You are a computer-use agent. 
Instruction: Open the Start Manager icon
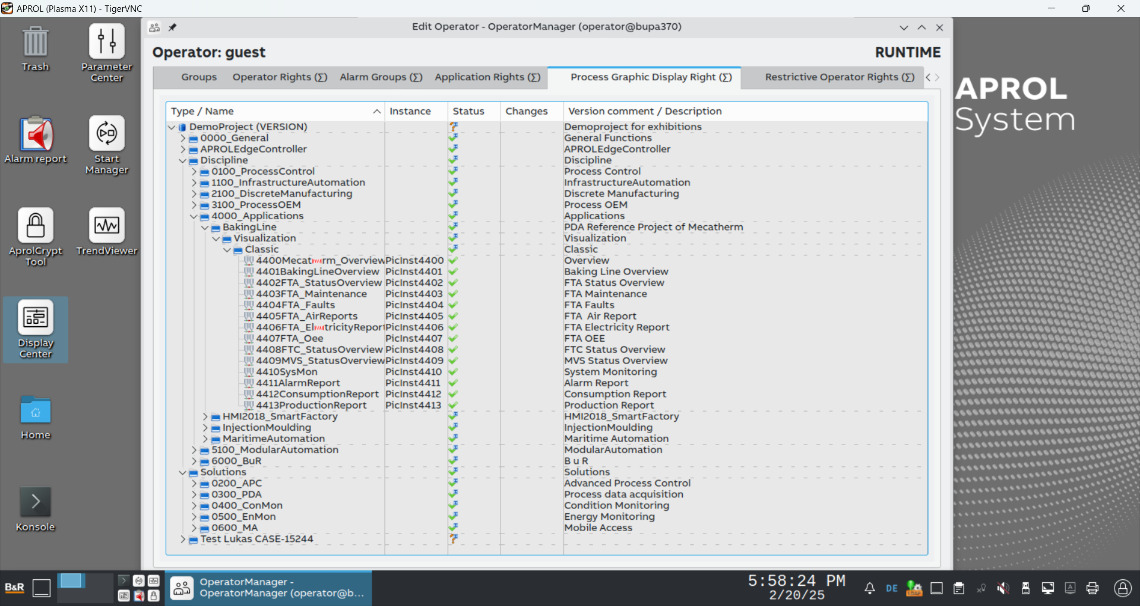[106, 134]
